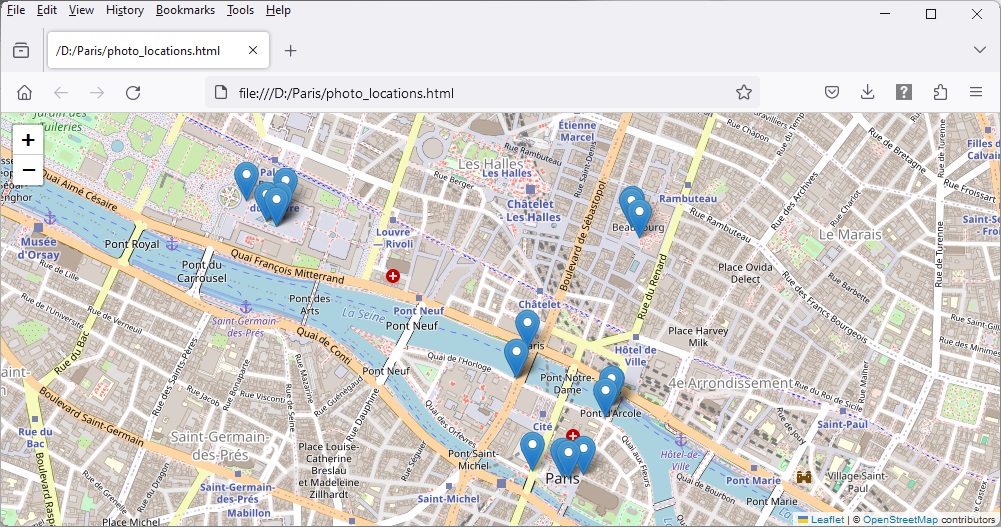Image resolution: width=1001 pixels, height=527 pixels.
Task: Open the File menu
Action: 16,10
